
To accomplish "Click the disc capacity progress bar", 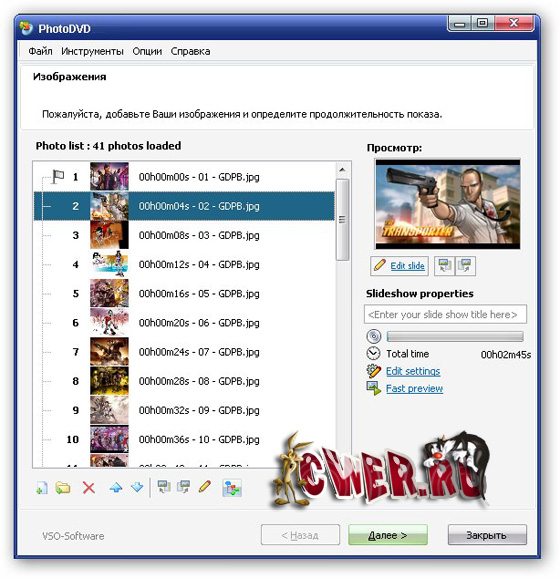I will [455, 336].
